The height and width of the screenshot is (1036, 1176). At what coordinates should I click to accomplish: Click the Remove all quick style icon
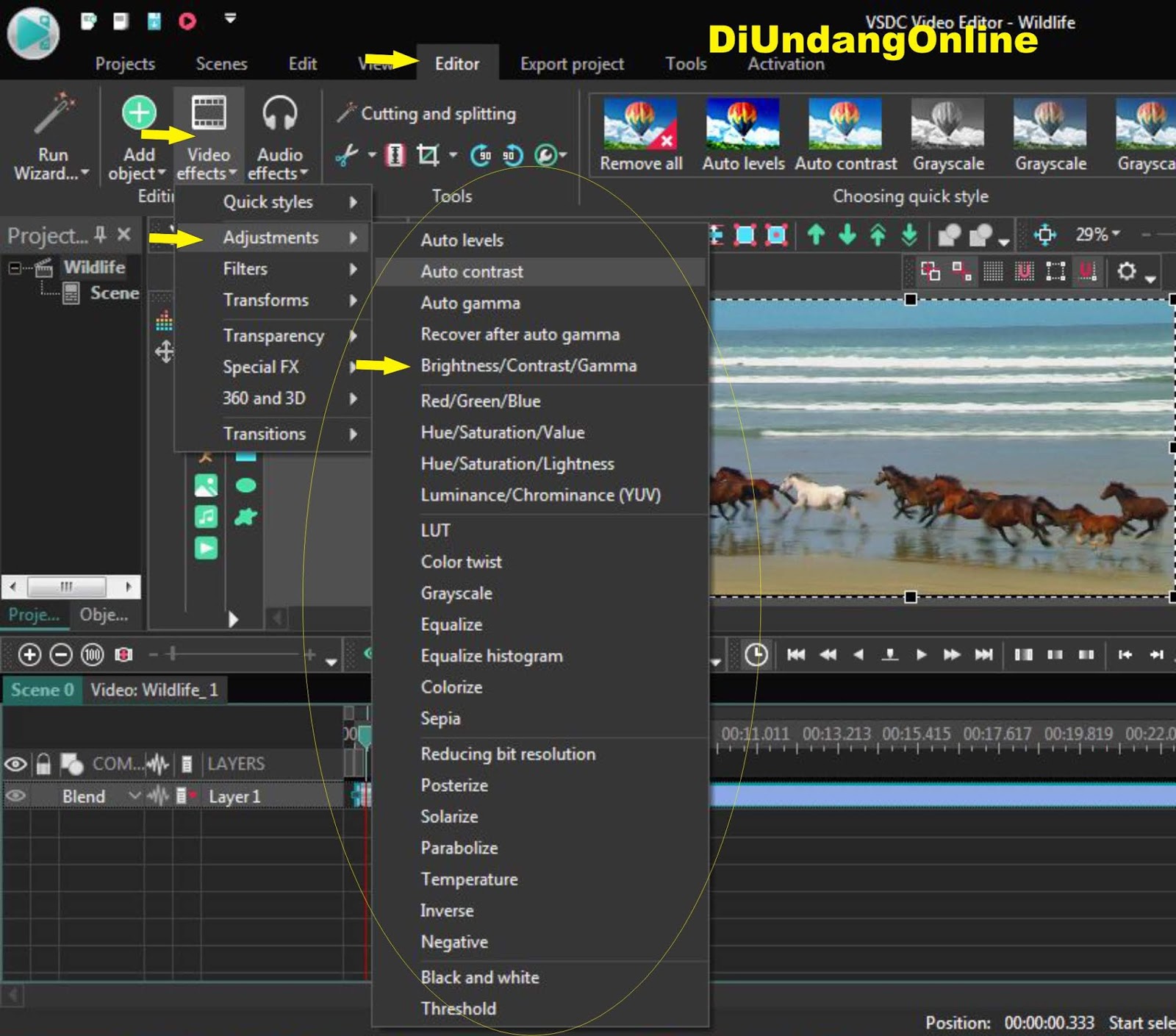coord(639,125)
